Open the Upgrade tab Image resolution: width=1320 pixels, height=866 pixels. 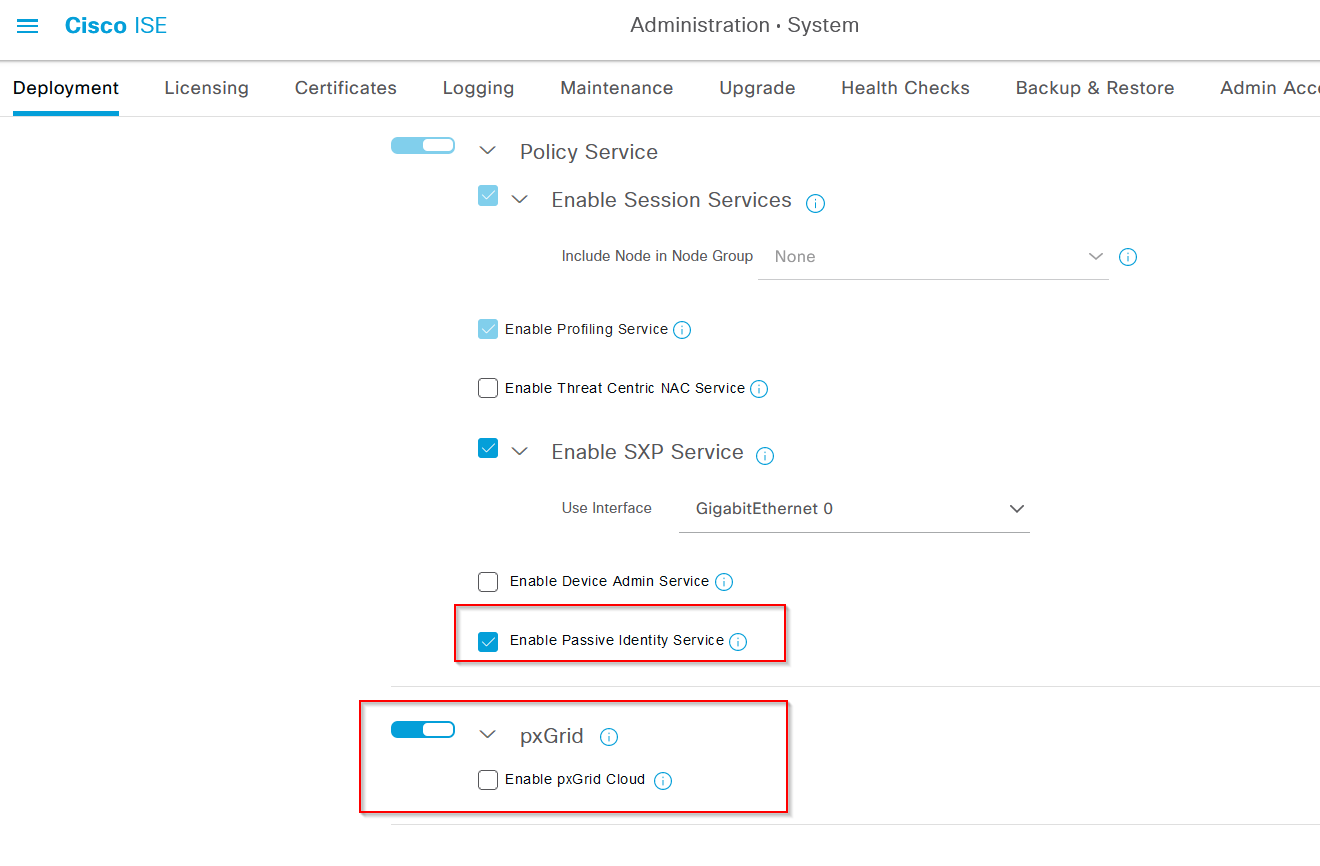pos(757,88)
